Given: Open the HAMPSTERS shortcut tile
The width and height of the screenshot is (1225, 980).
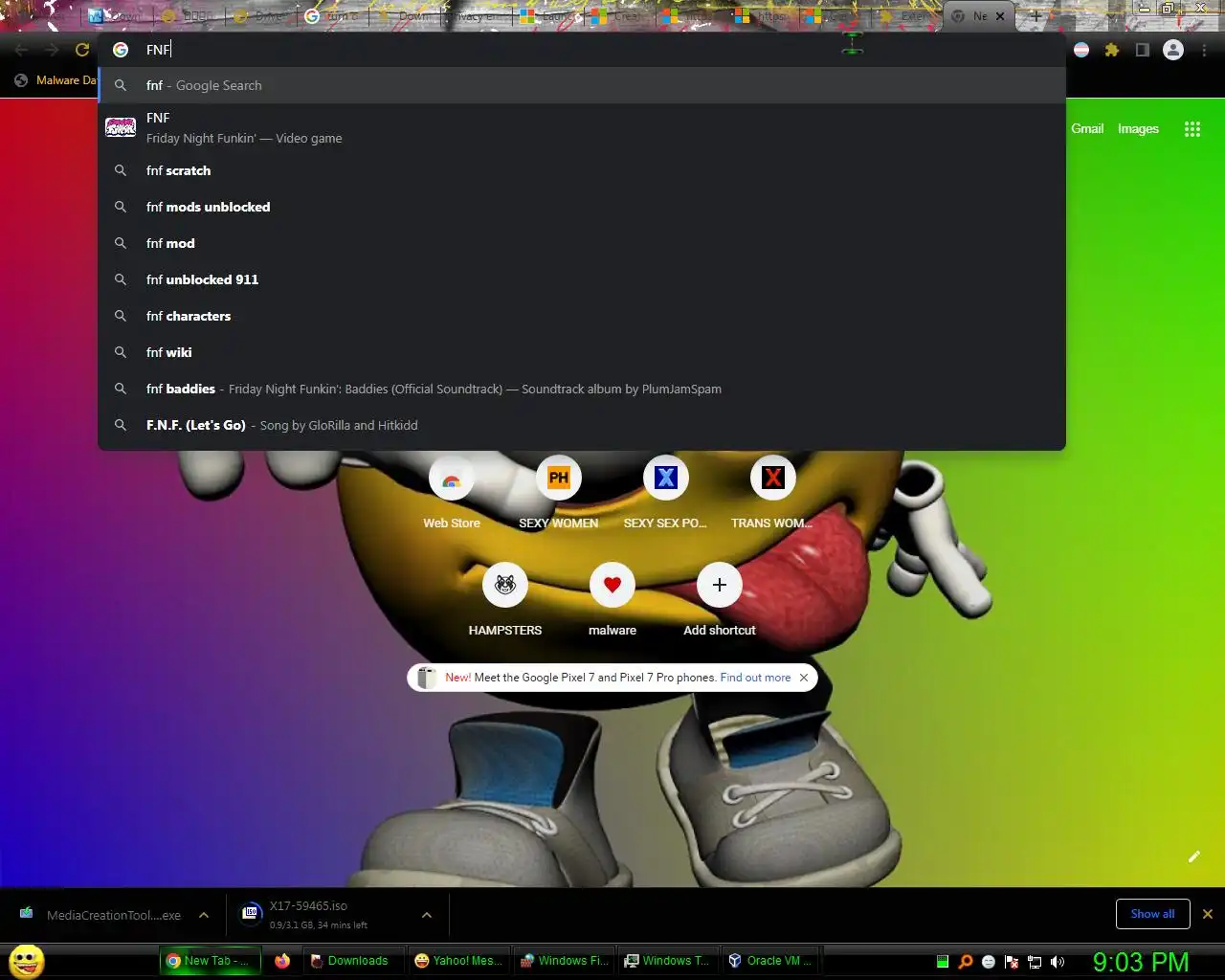Looking at the screenshot, I should pyautogui.click(x=505, y=601).
